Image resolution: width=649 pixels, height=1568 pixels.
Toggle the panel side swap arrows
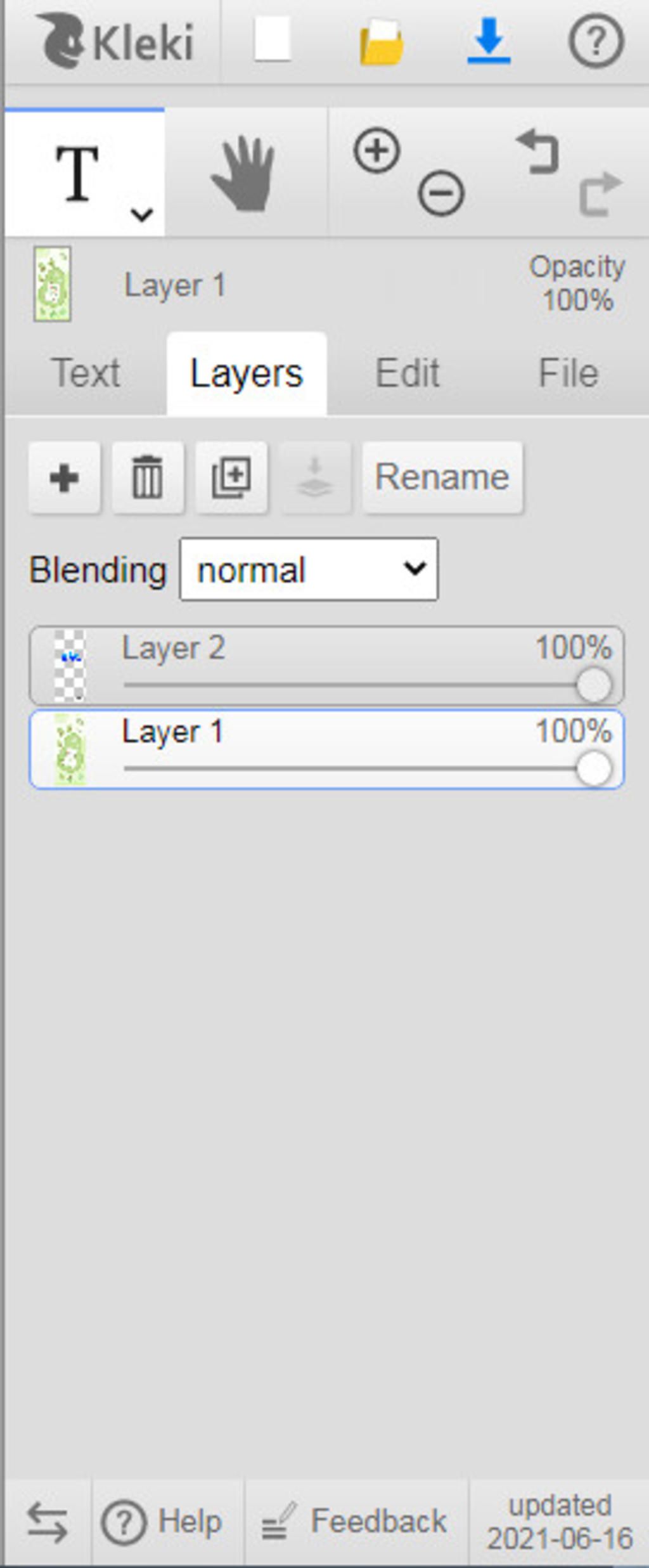48,1522
